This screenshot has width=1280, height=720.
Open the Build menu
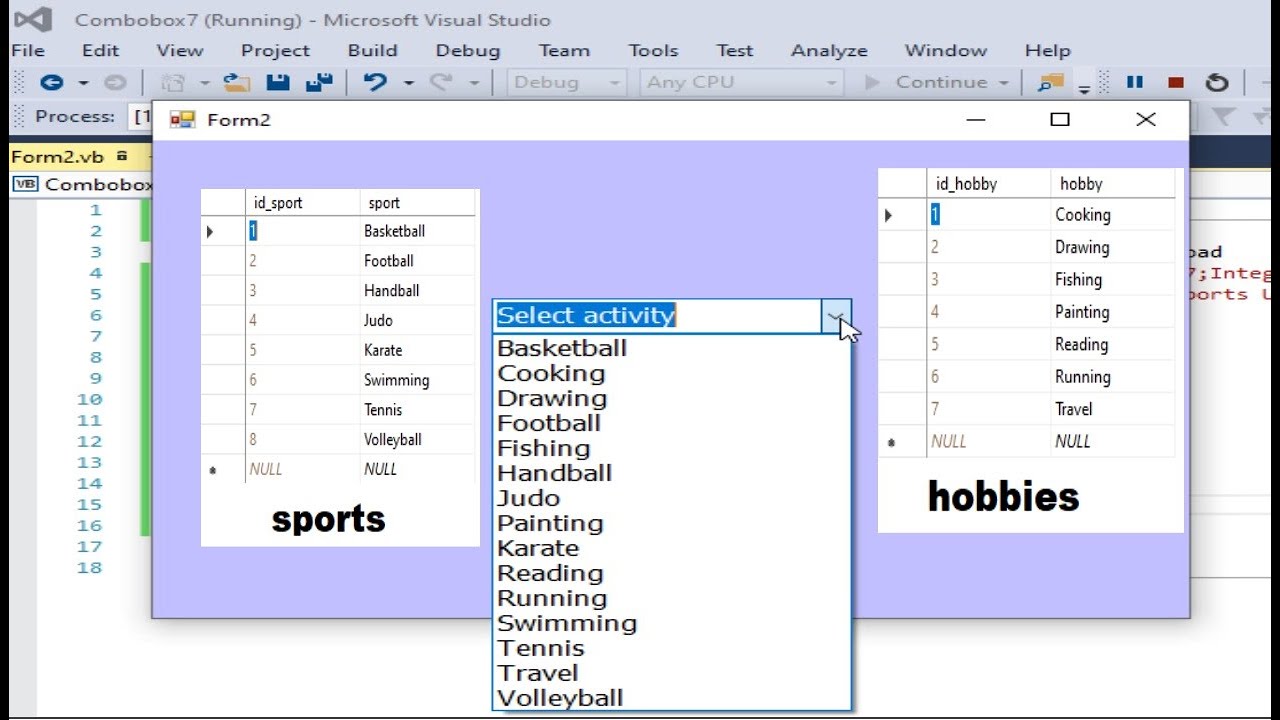pos(373,51)
